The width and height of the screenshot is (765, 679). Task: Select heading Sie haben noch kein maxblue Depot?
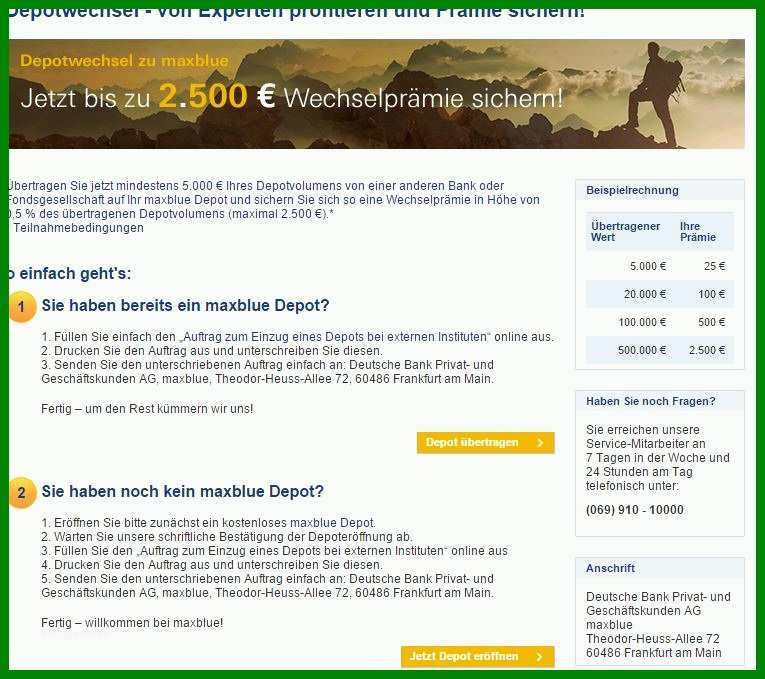click(182, 491)
